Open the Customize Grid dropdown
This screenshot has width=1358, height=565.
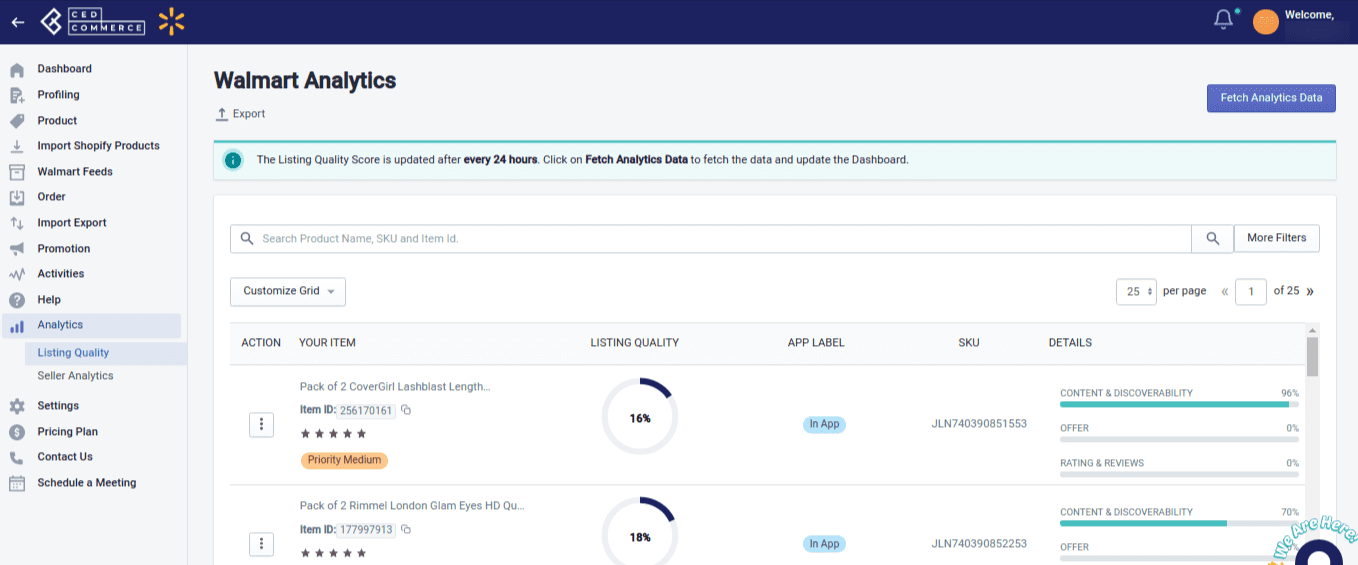point(288,291)
